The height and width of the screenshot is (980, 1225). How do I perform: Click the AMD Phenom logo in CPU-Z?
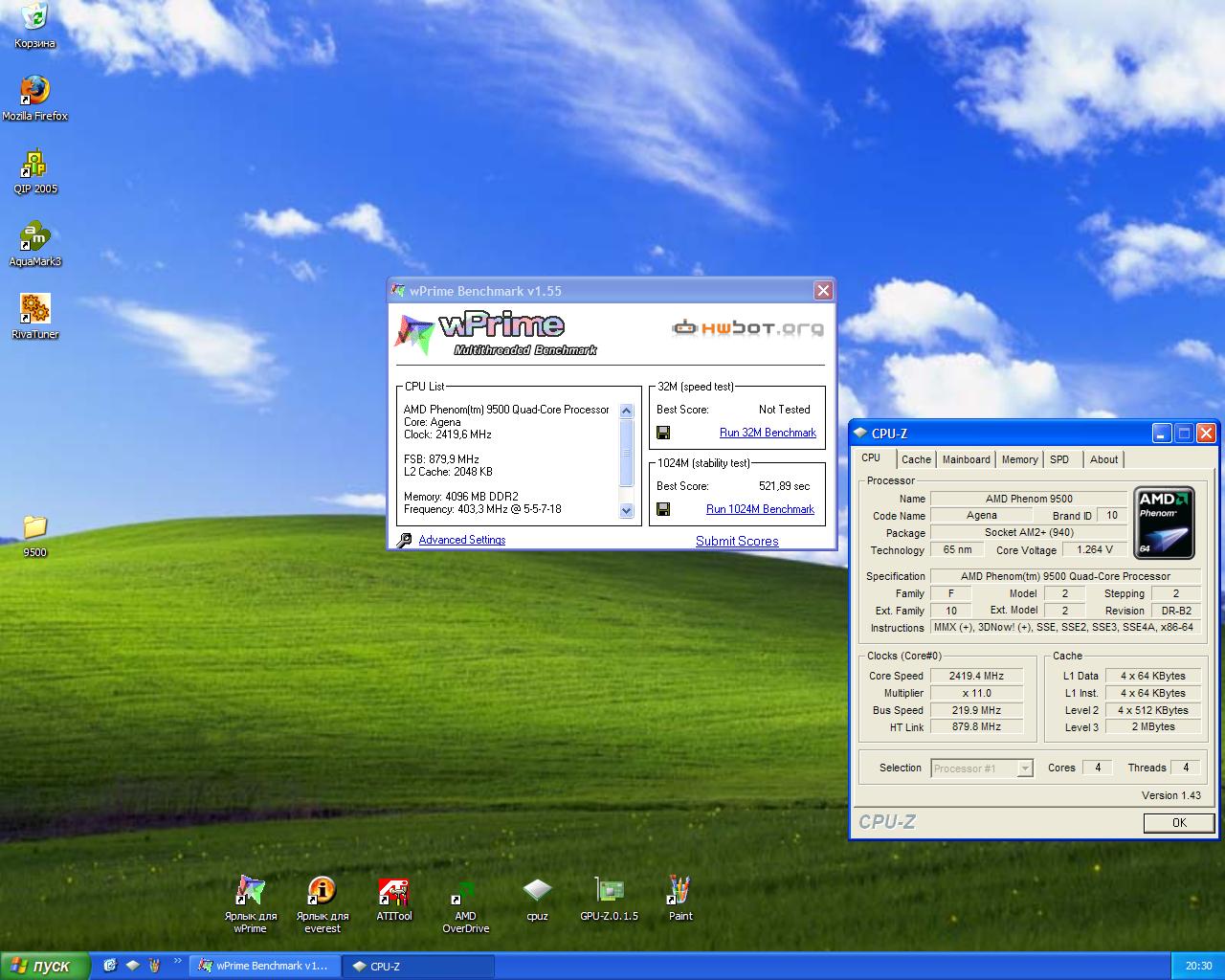pyautogui.click(x=1164, y=523)
